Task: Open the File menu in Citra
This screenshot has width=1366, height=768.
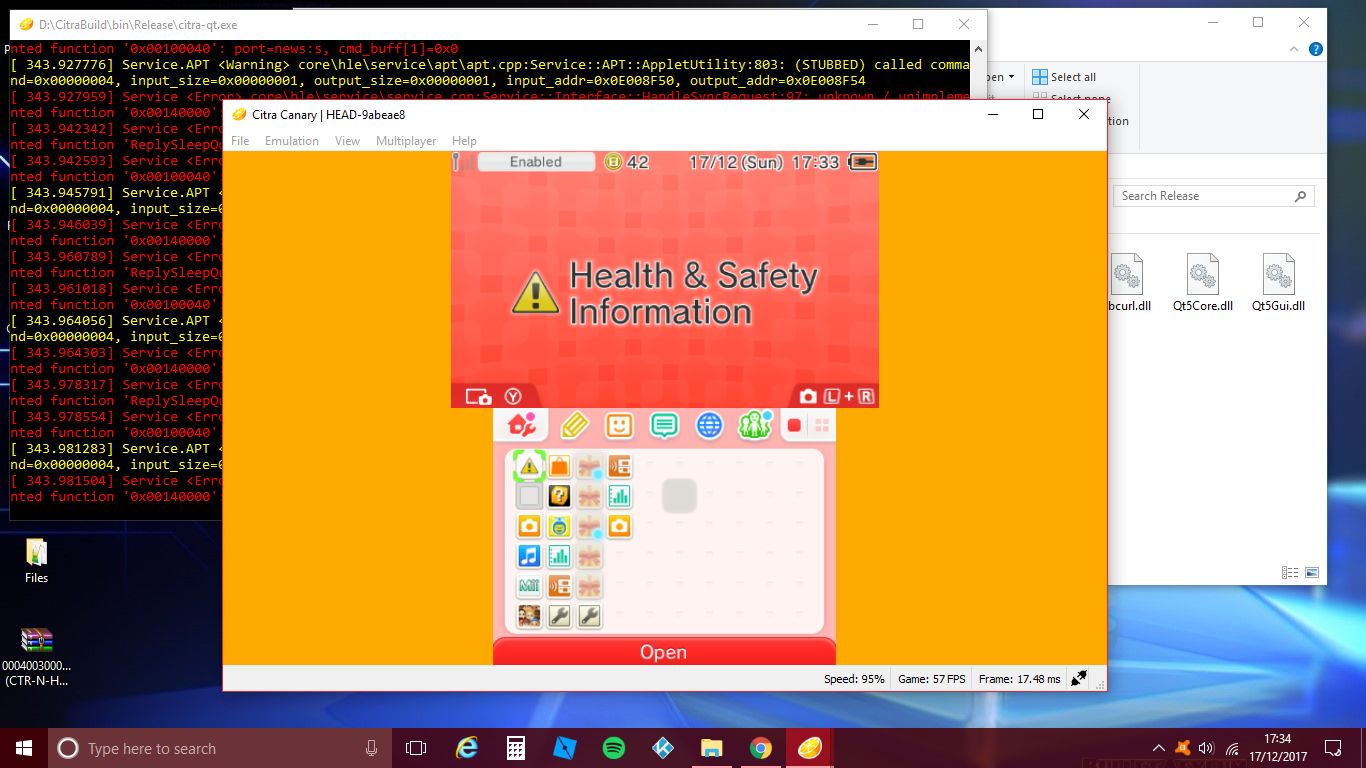Action: tap(240, 141)
